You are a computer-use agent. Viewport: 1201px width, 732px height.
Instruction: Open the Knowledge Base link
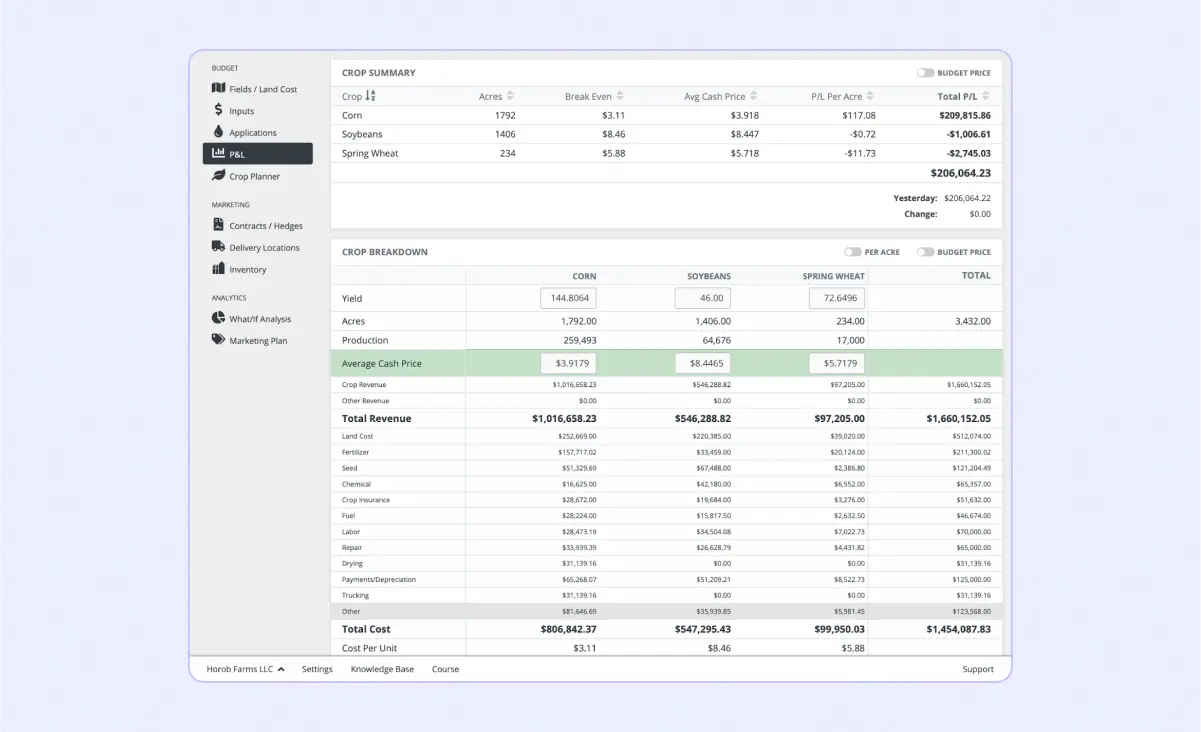click(382, 669)
